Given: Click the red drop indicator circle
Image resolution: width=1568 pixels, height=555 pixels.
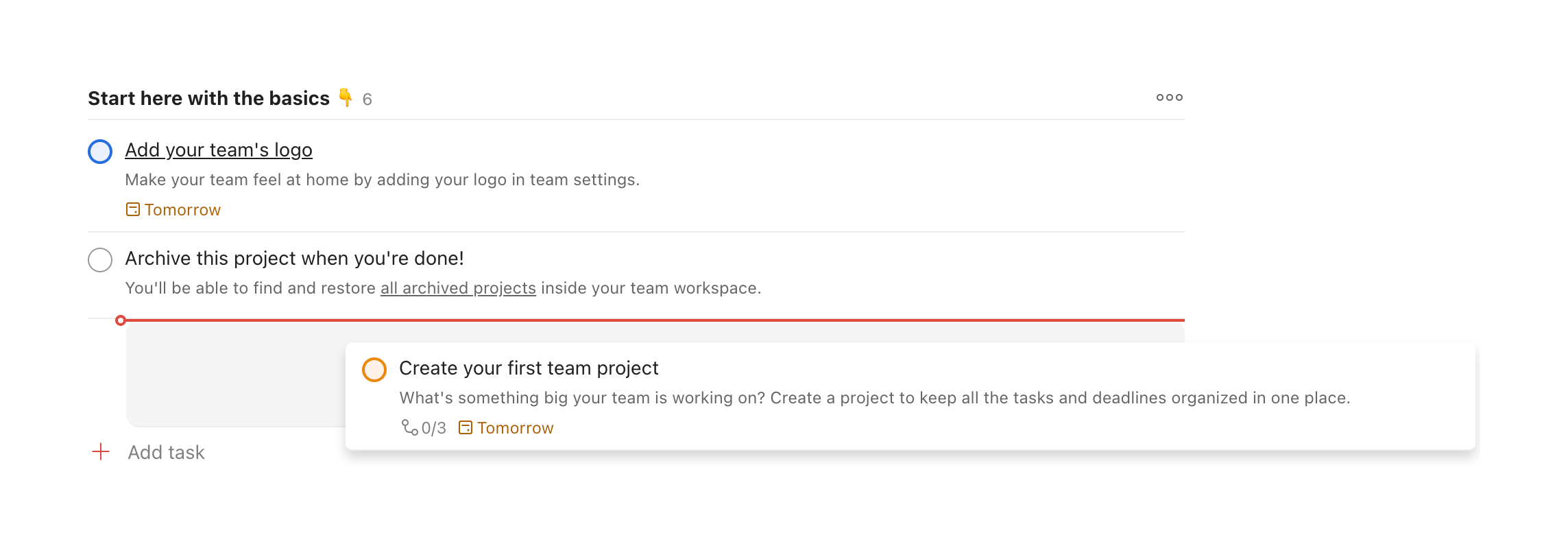Looking at the screenshot, I should point(121,320).
